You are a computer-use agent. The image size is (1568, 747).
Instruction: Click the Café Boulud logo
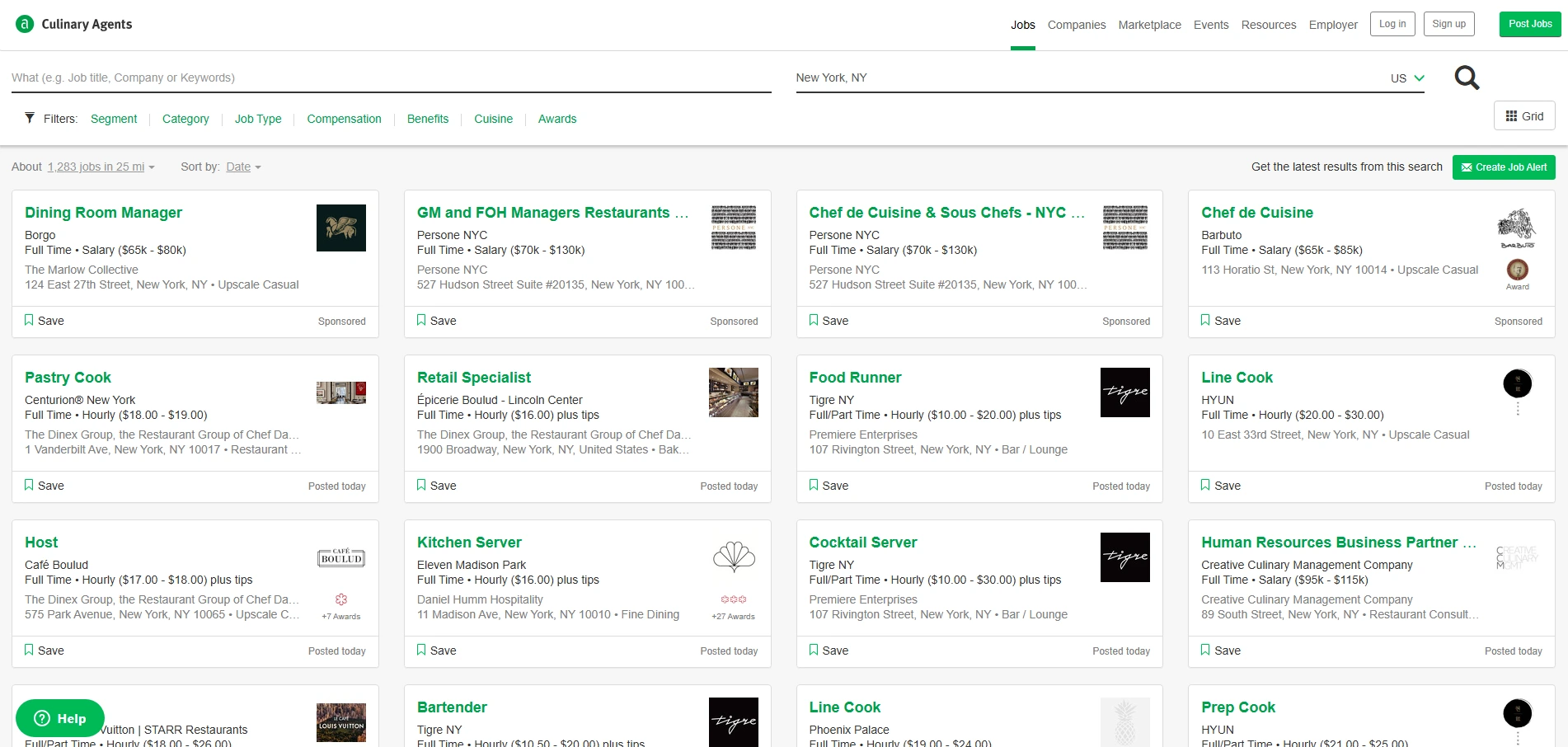pyautogui.click(x=341, y=557)
